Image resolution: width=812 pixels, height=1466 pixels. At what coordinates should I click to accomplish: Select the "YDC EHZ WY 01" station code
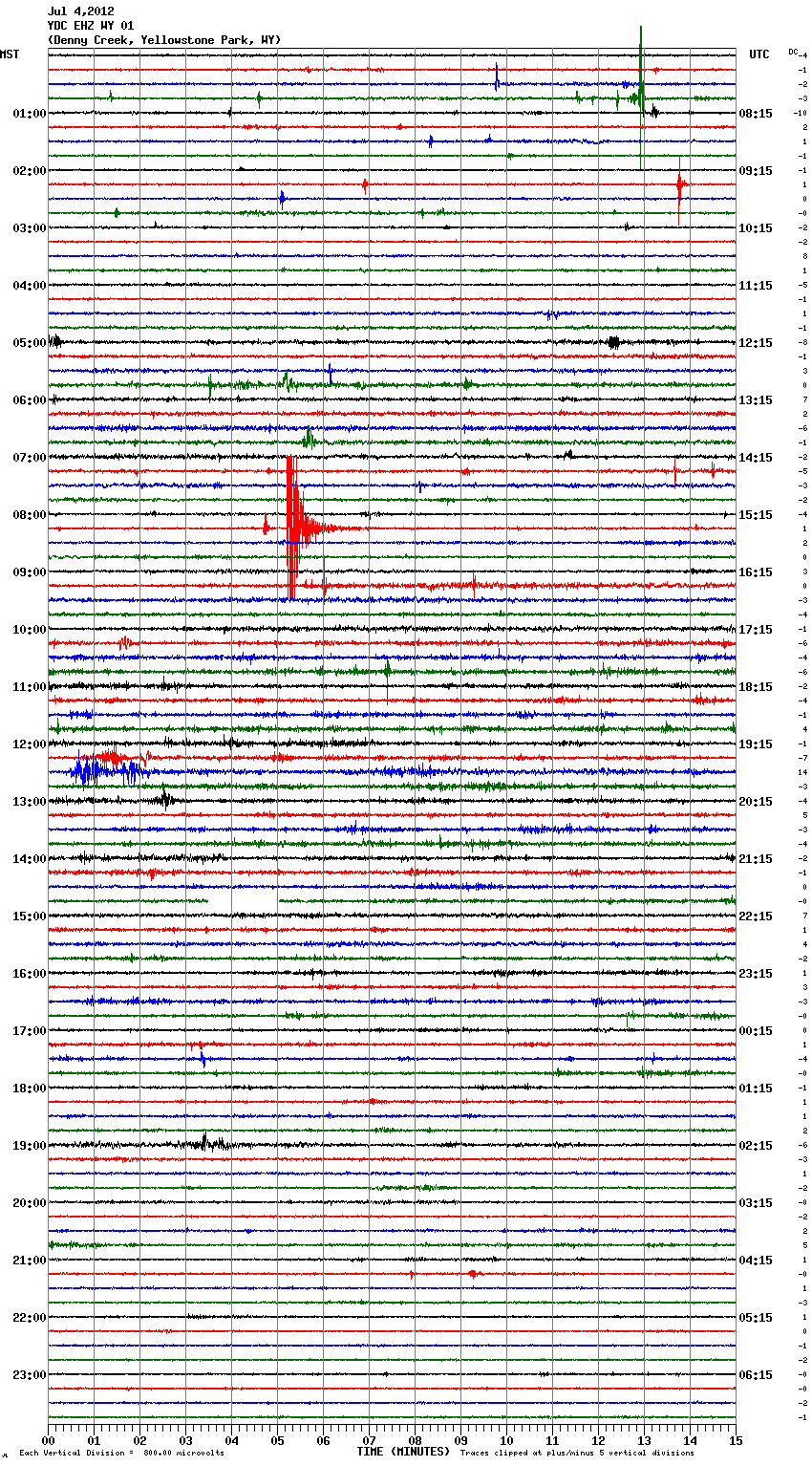pyautogui.click(x=91, y=26)
